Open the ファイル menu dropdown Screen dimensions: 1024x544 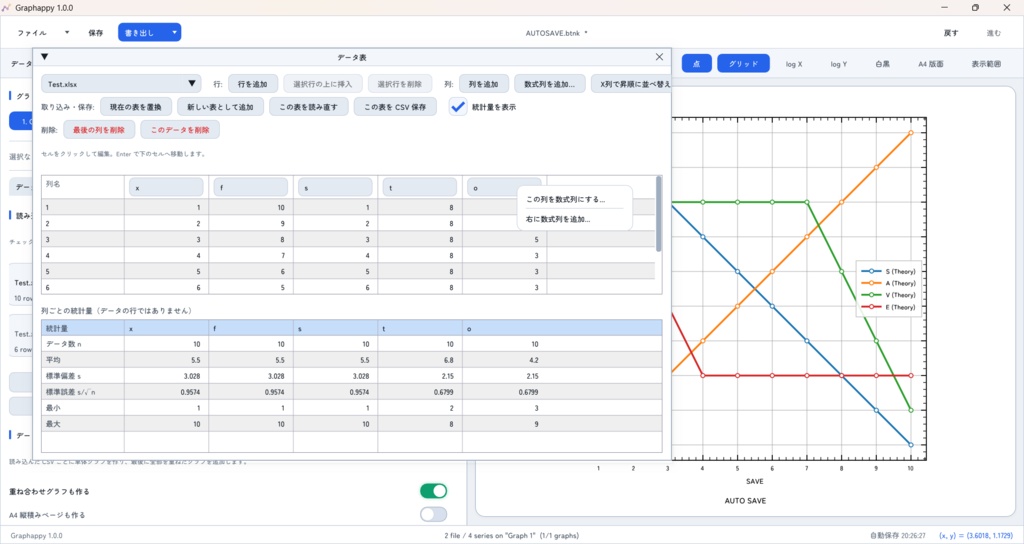pyautogui.click(x=43, y=33)
